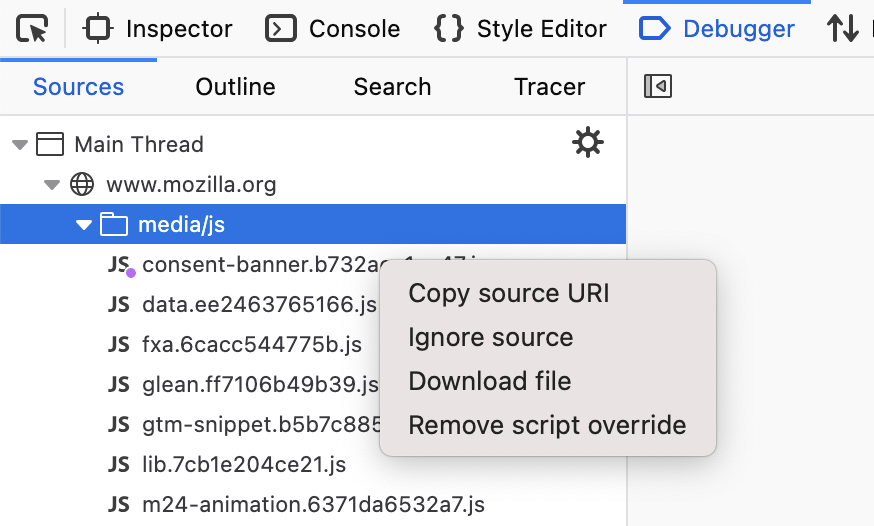
Task: Open gtm-snippet JS file
Action: [x=261, y=425]
